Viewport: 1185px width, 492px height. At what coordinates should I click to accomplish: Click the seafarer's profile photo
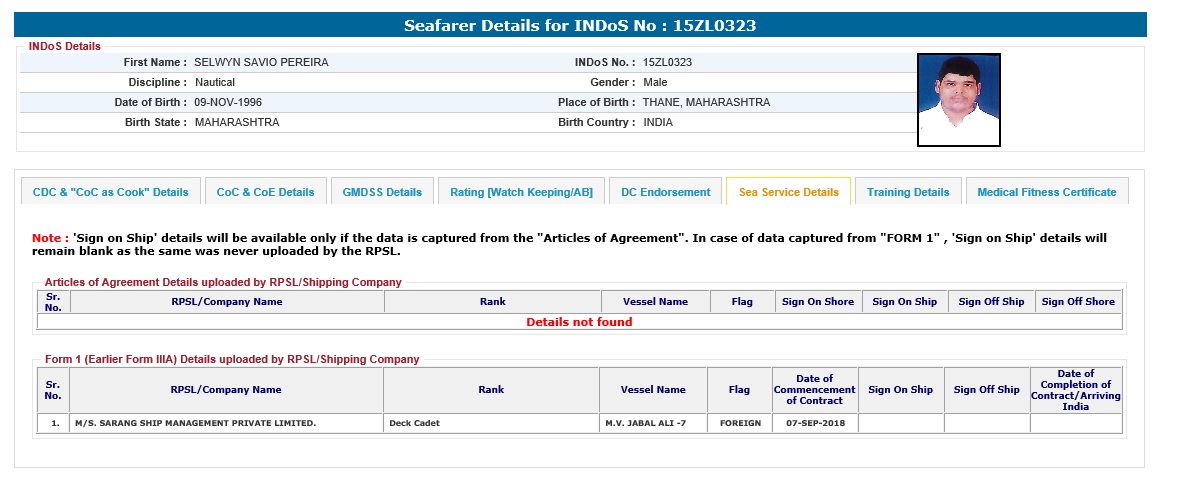click(958, 100)
